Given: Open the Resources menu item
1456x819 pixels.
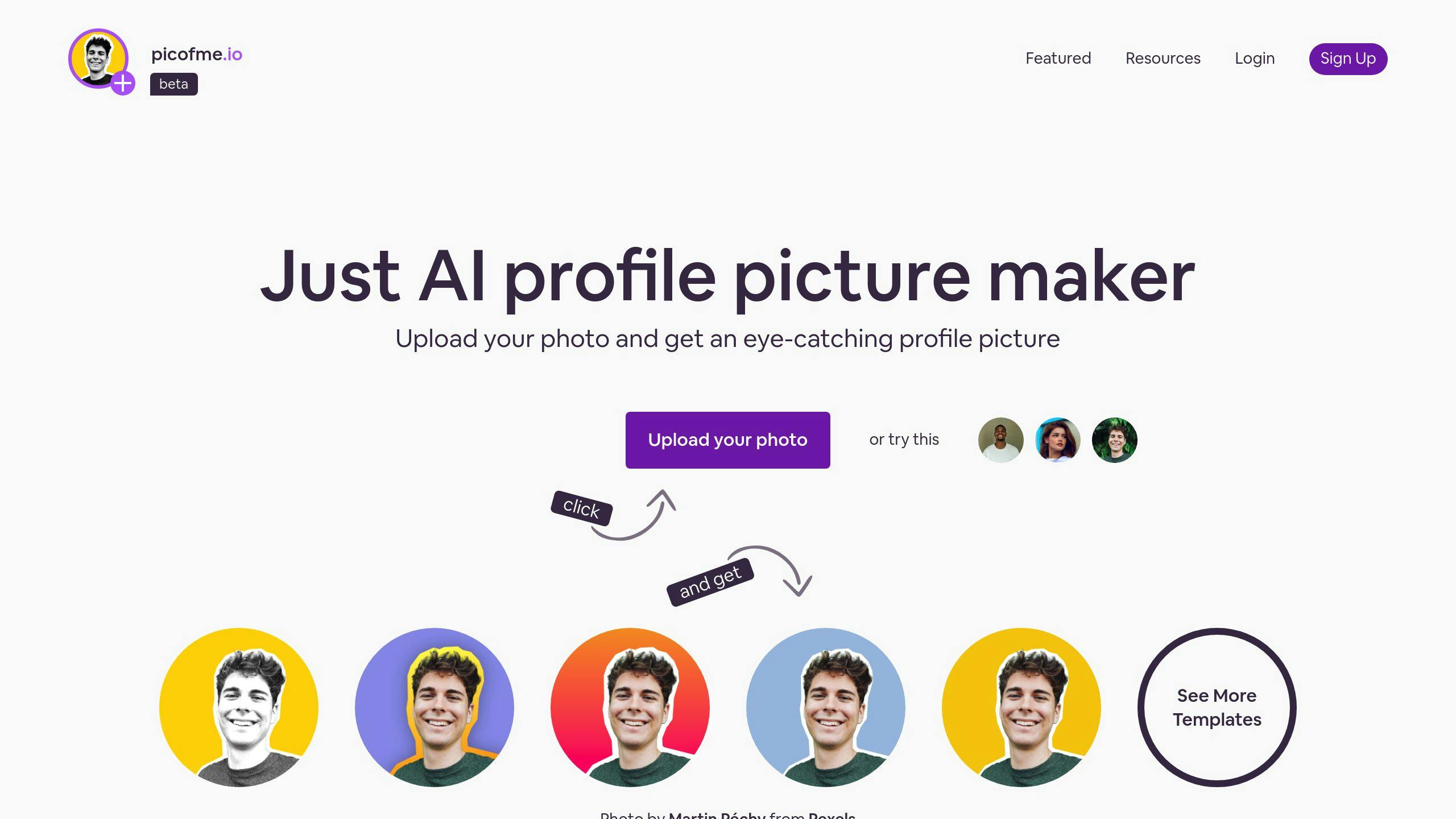Looking at the screenshot, I should [x=1163, y=58].
